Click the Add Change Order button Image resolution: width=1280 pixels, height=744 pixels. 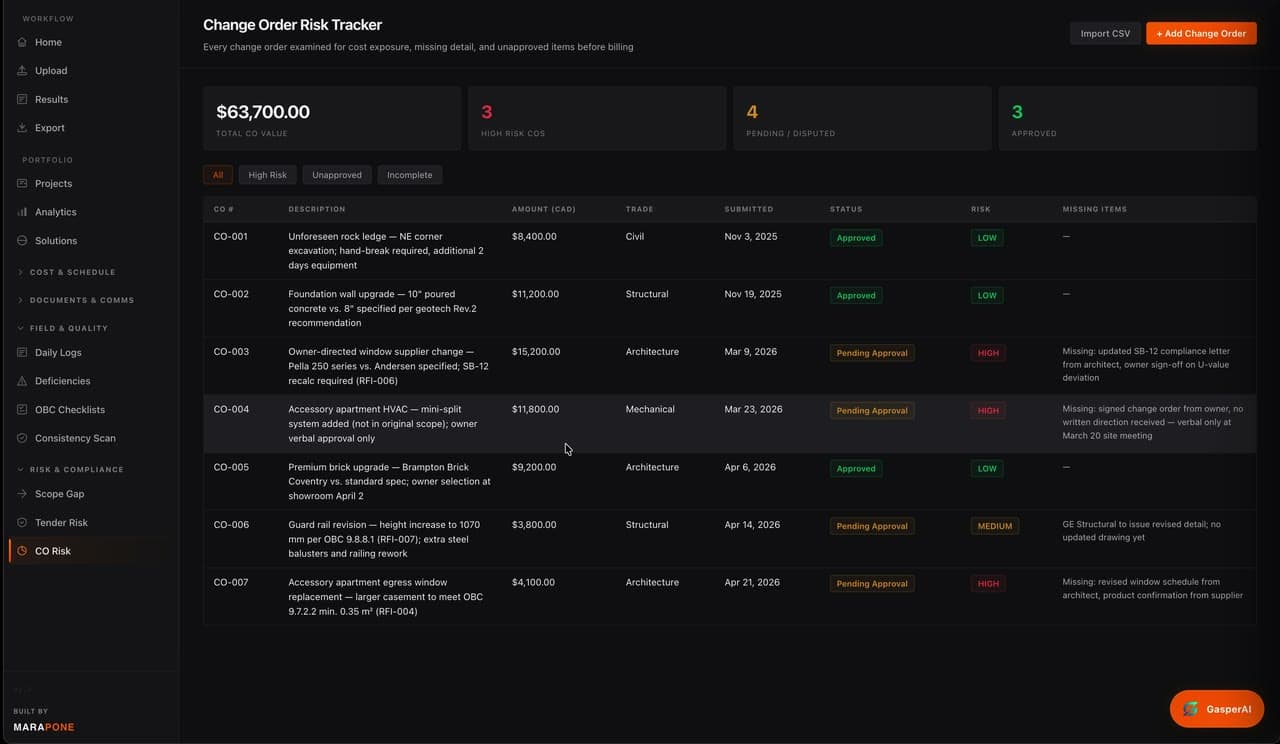(1201, 33)
